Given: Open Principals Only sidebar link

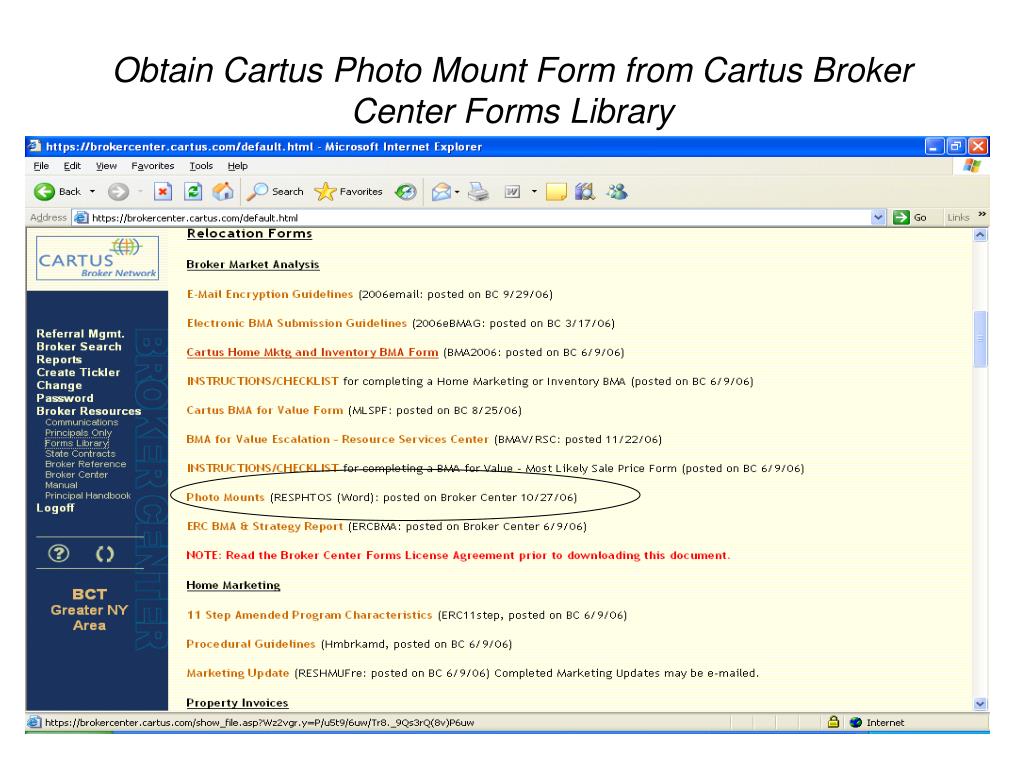Looking at the screenshot, I should click(78, 432).
